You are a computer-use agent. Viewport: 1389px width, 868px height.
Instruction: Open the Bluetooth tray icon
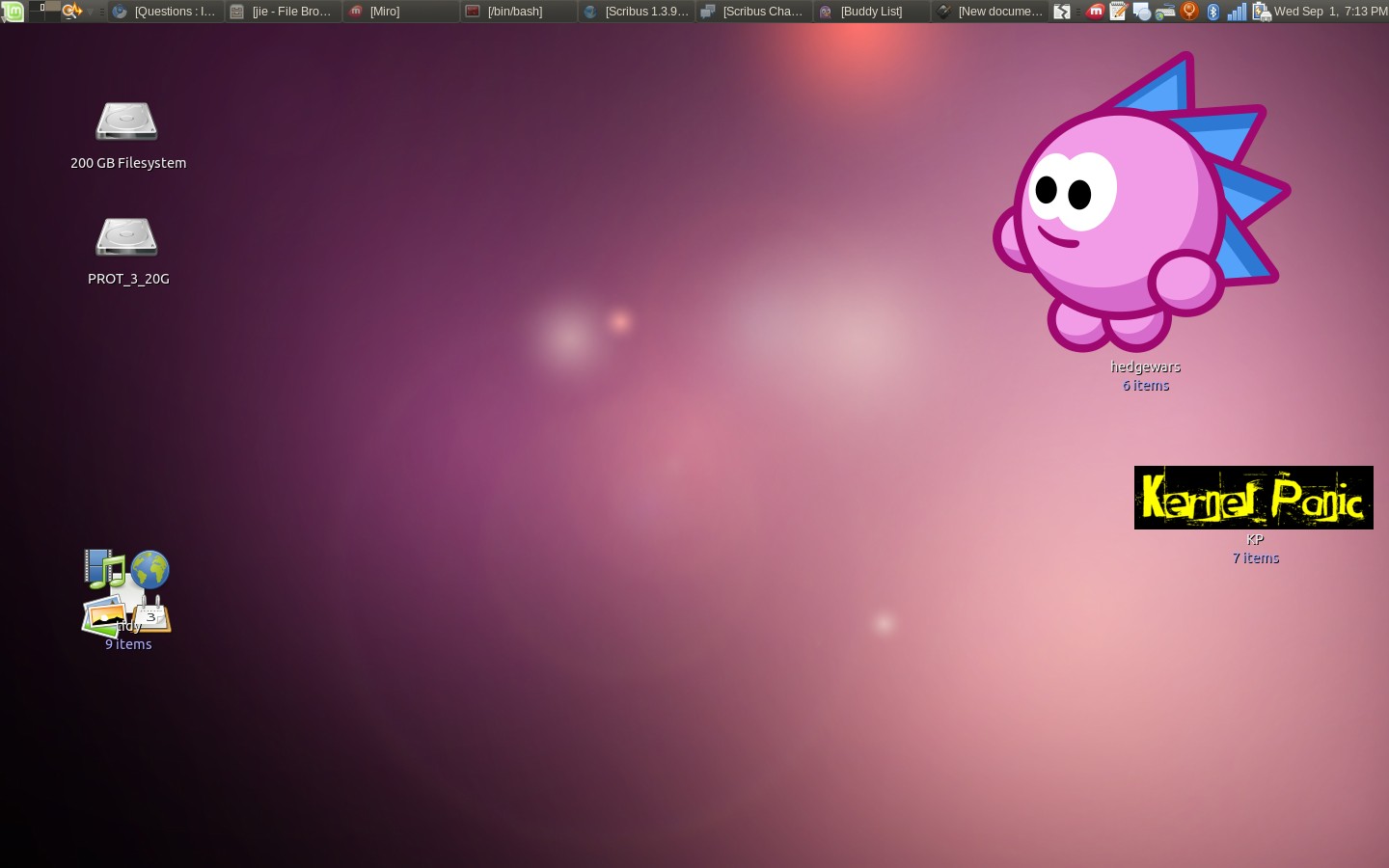click(1213, 12)
